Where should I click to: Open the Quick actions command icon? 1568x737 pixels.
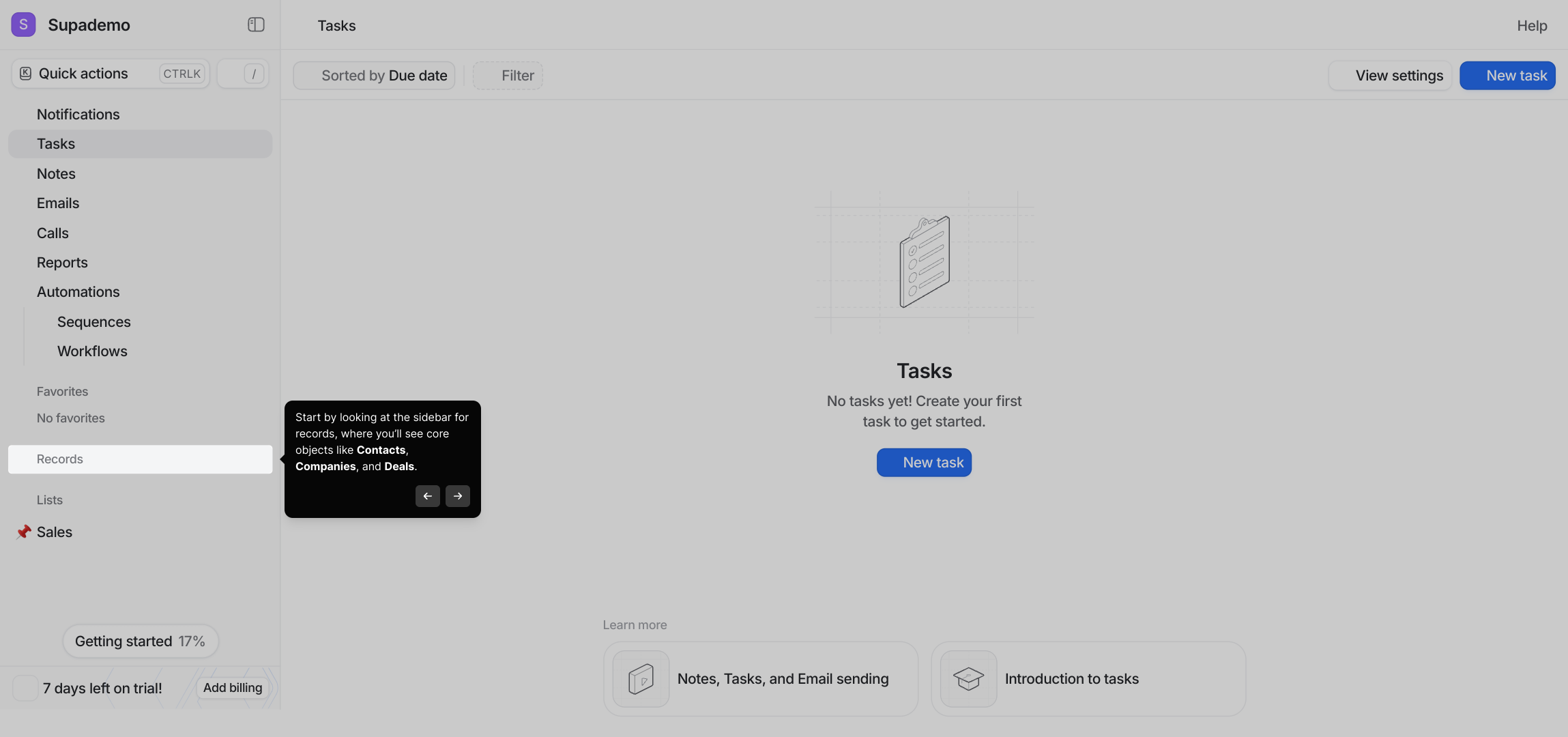[26, 74]
